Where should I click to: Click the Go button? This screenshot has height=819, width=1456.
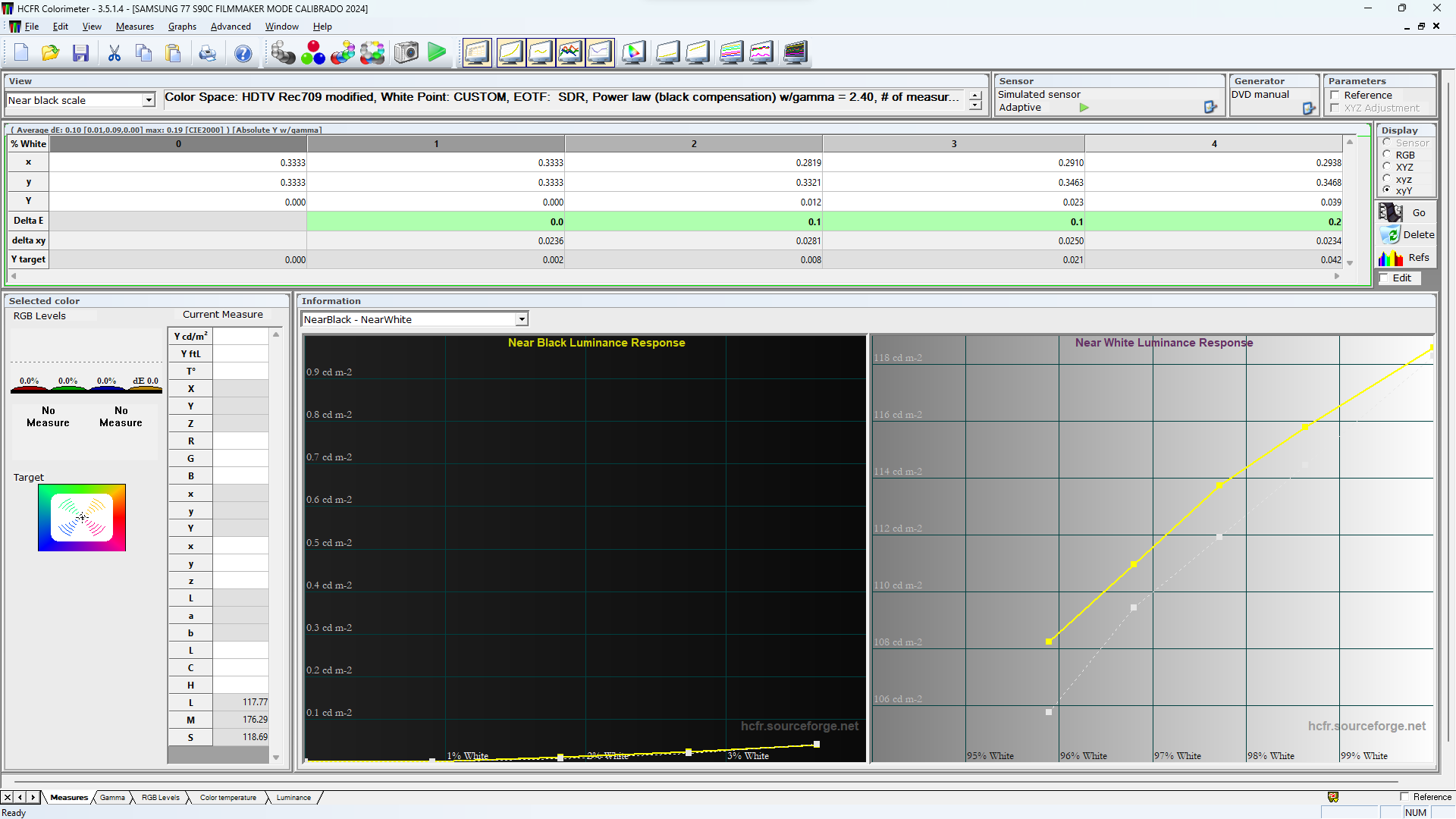(1406, 212)
